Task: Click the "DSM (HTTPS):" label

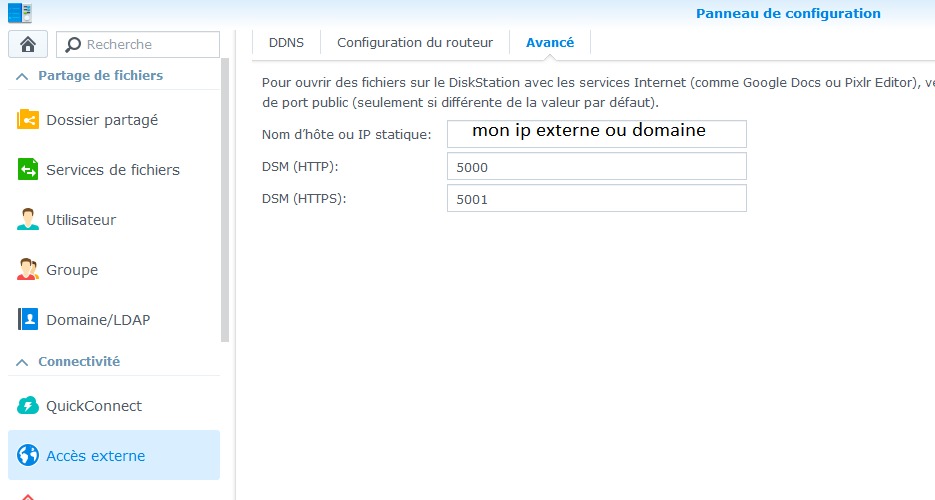Action: coord(304,198)
